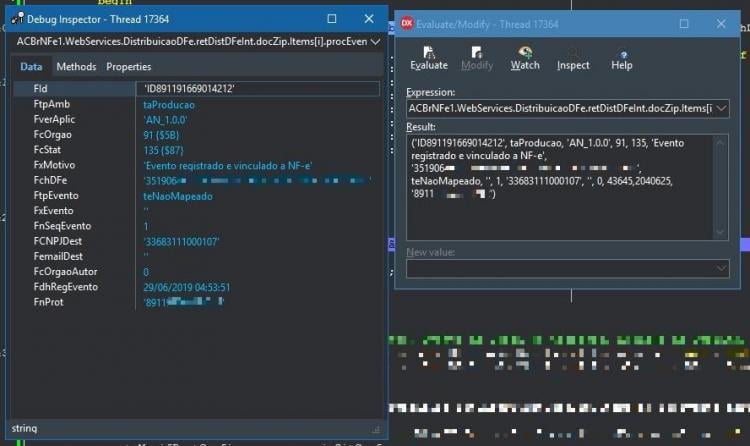The width and height of the screenshot is (750, 446).
Task: Select the FtpEvento field row
Action: click(197, 196)
